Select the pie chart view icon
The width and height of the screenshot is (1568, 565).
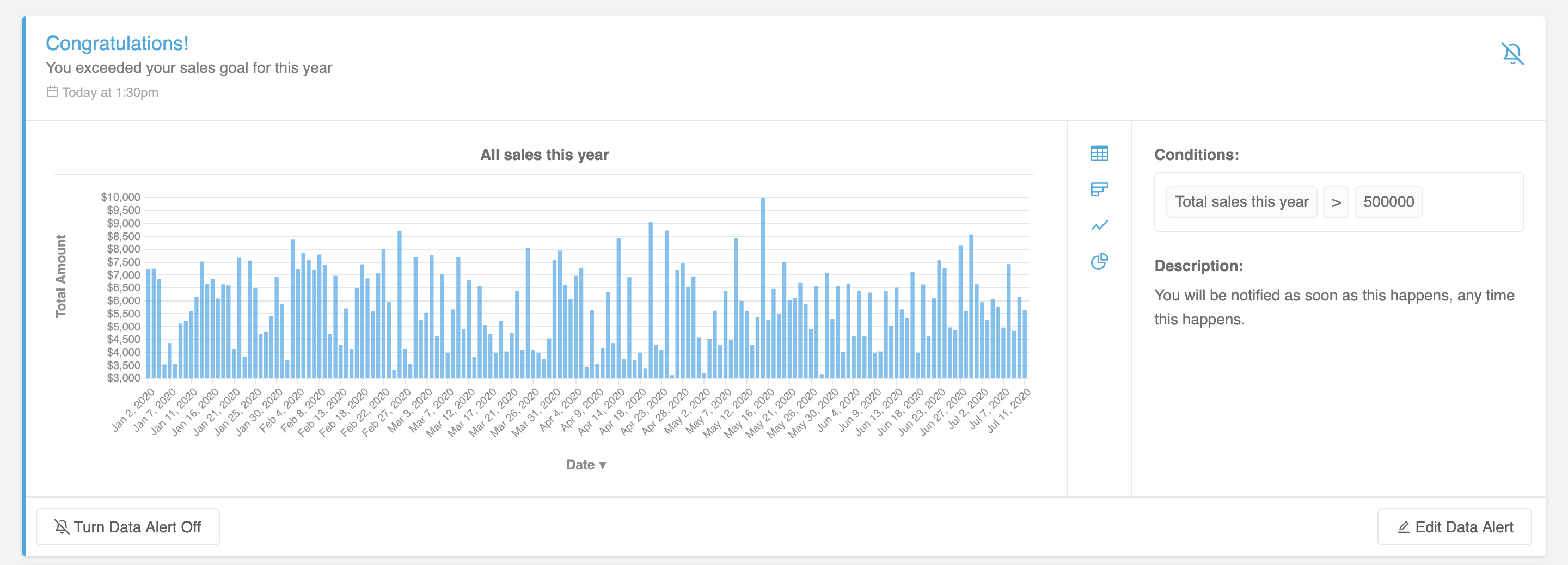click(1099, 261)
